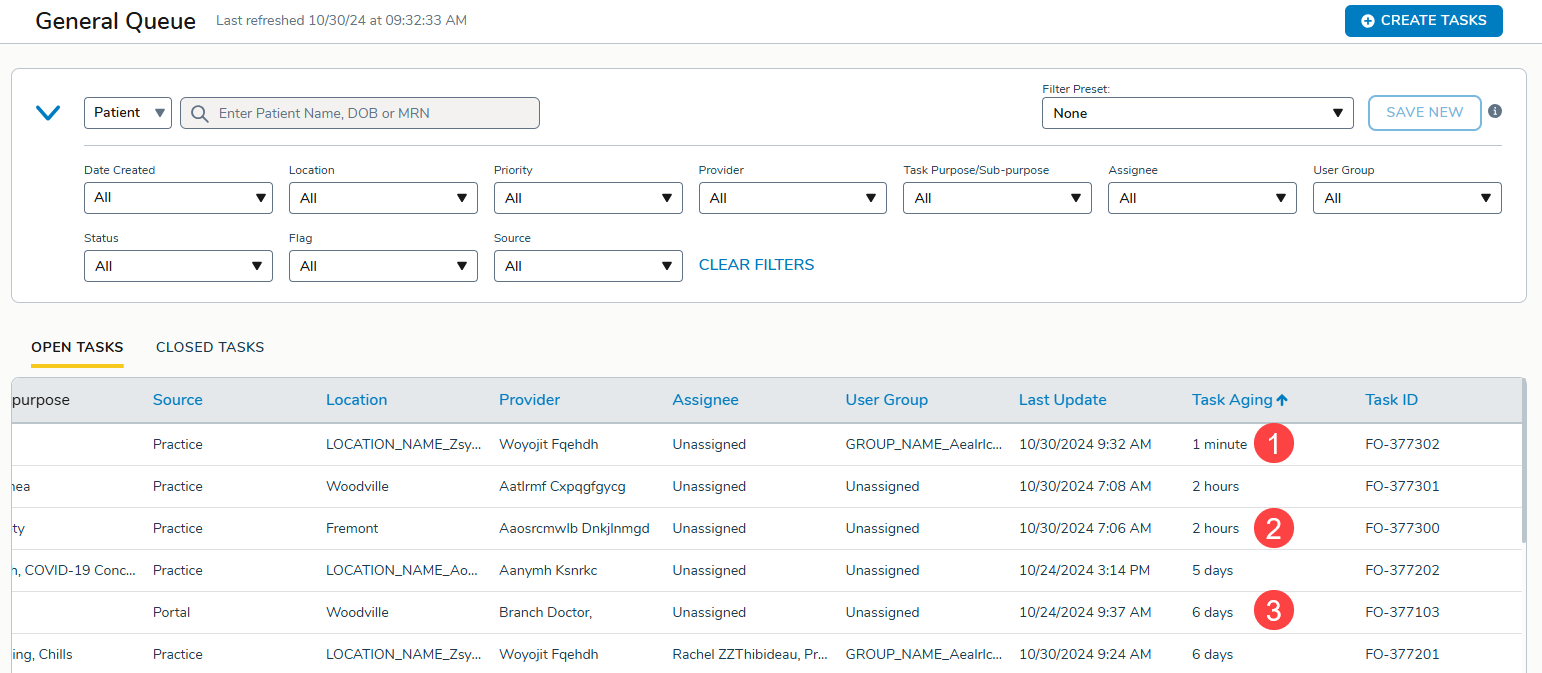
Task: Collapse the filter panel with blue chevron
Action: click(x=48, y=113)
